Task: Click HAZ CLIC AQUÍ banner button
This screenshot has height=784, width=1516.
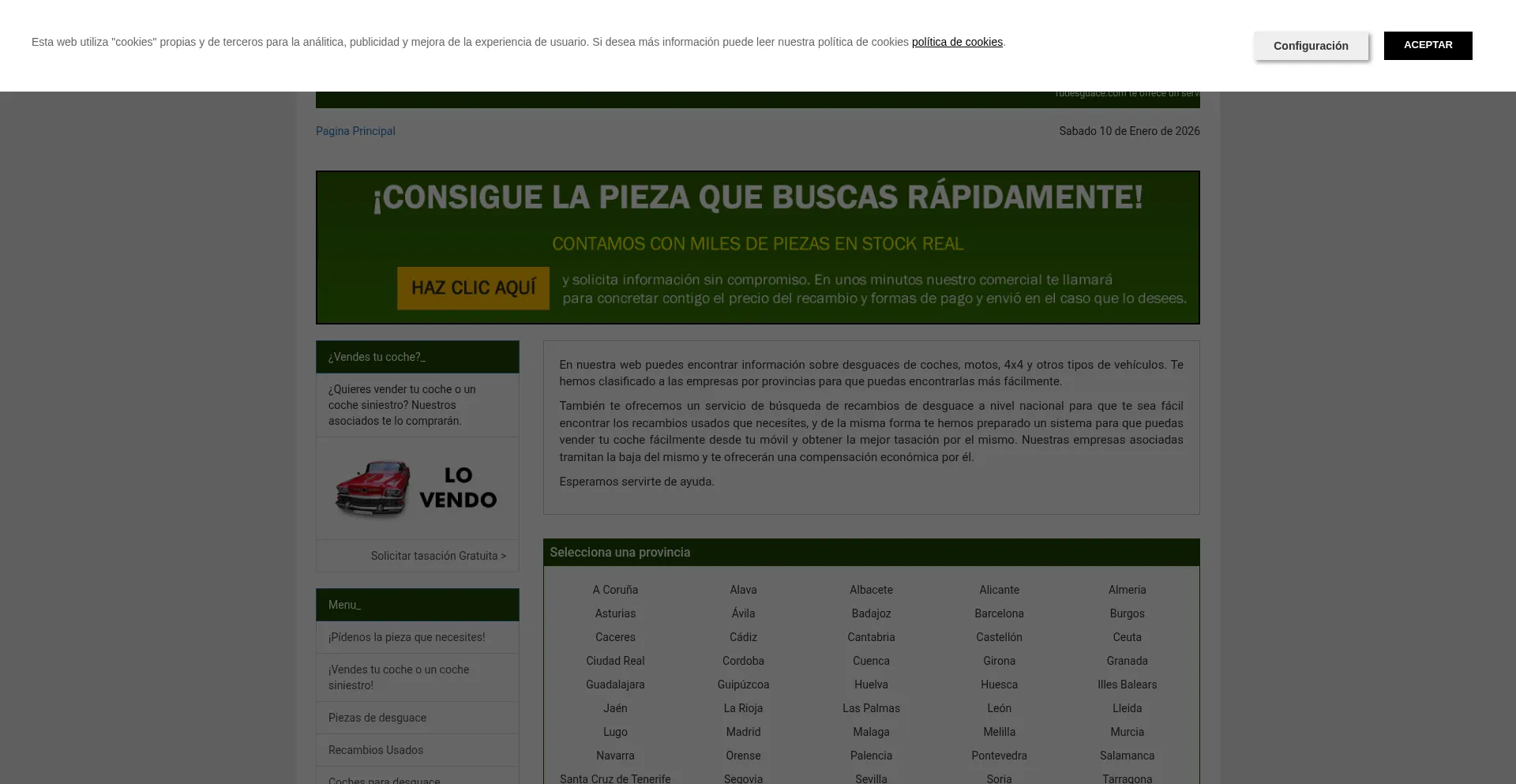Action: (473, 287)
